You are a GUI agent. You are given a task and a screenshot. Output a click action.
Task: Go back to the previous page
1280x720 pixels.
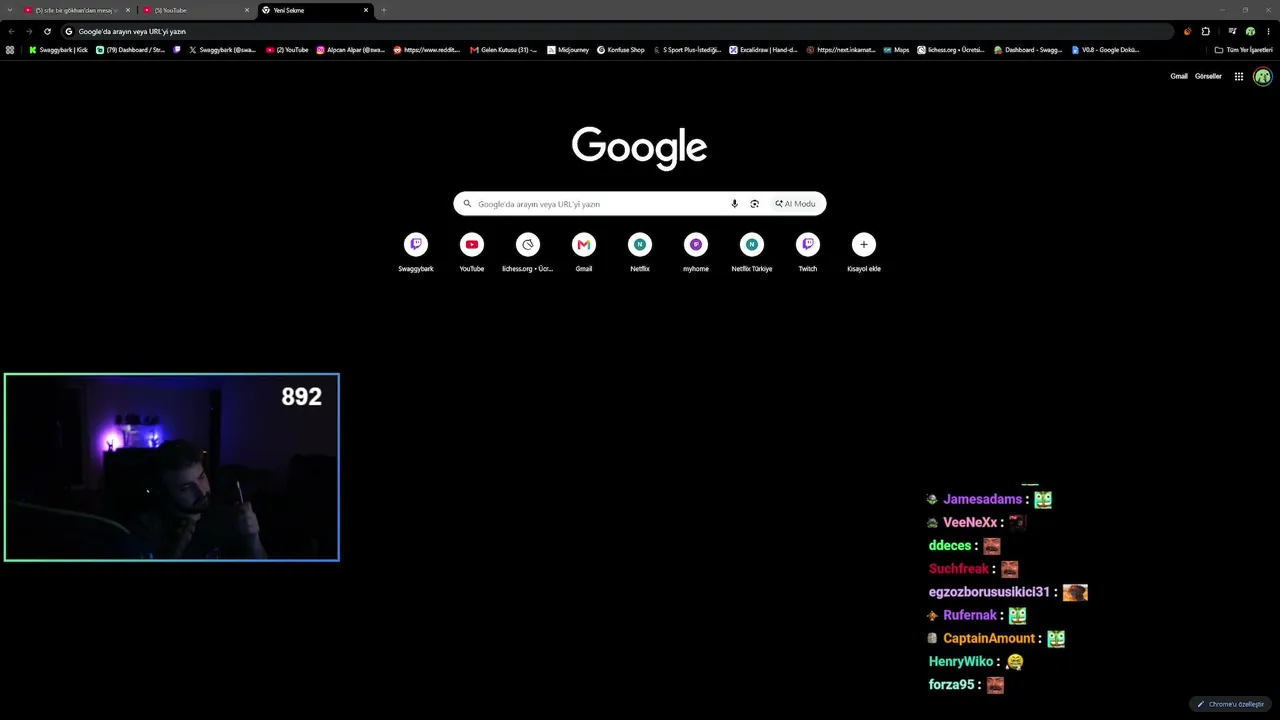tap(11, 31)
